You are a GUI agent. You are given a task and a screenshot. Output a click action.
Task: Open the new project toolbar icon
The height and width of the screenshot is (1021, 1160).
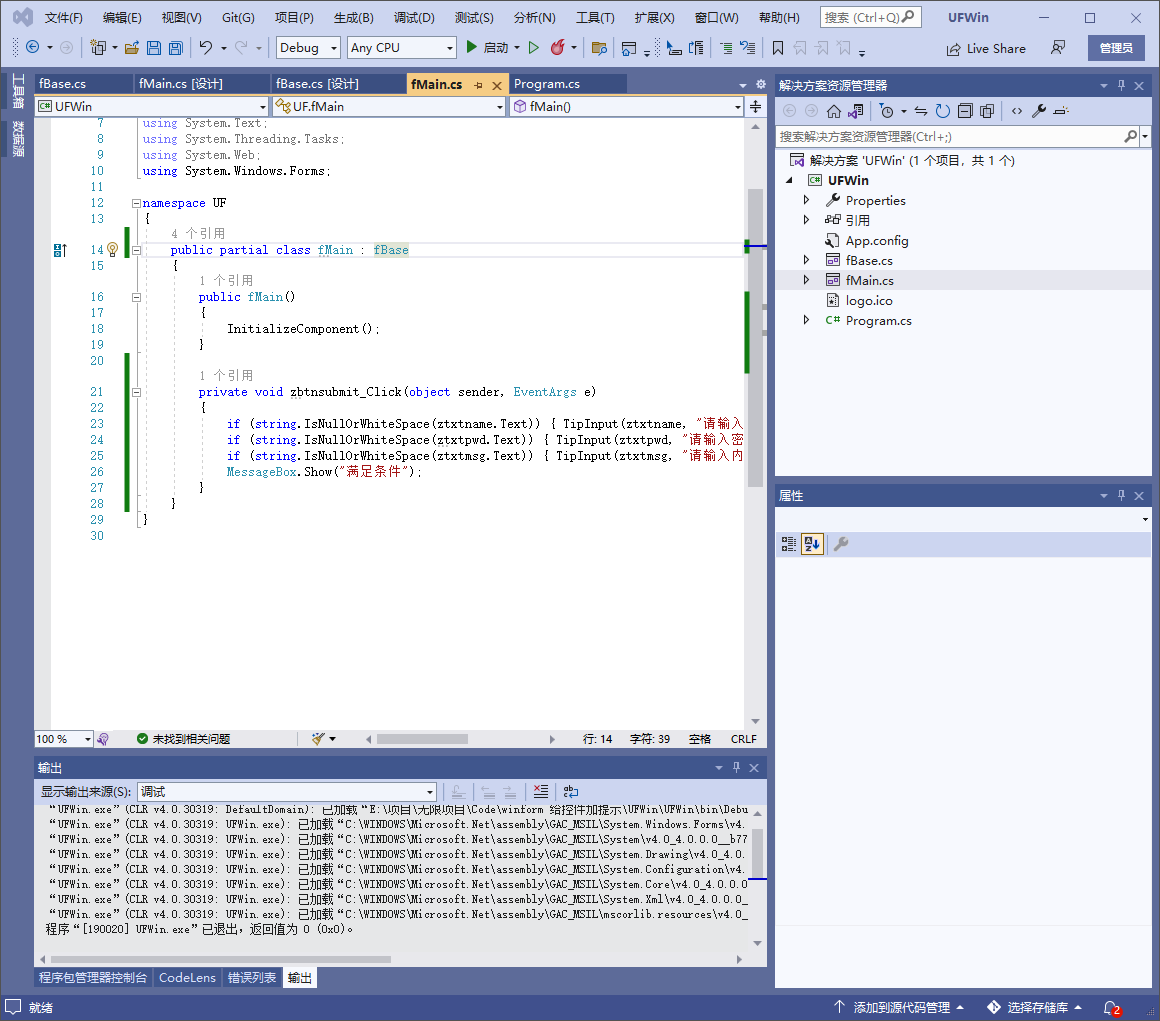98,47
